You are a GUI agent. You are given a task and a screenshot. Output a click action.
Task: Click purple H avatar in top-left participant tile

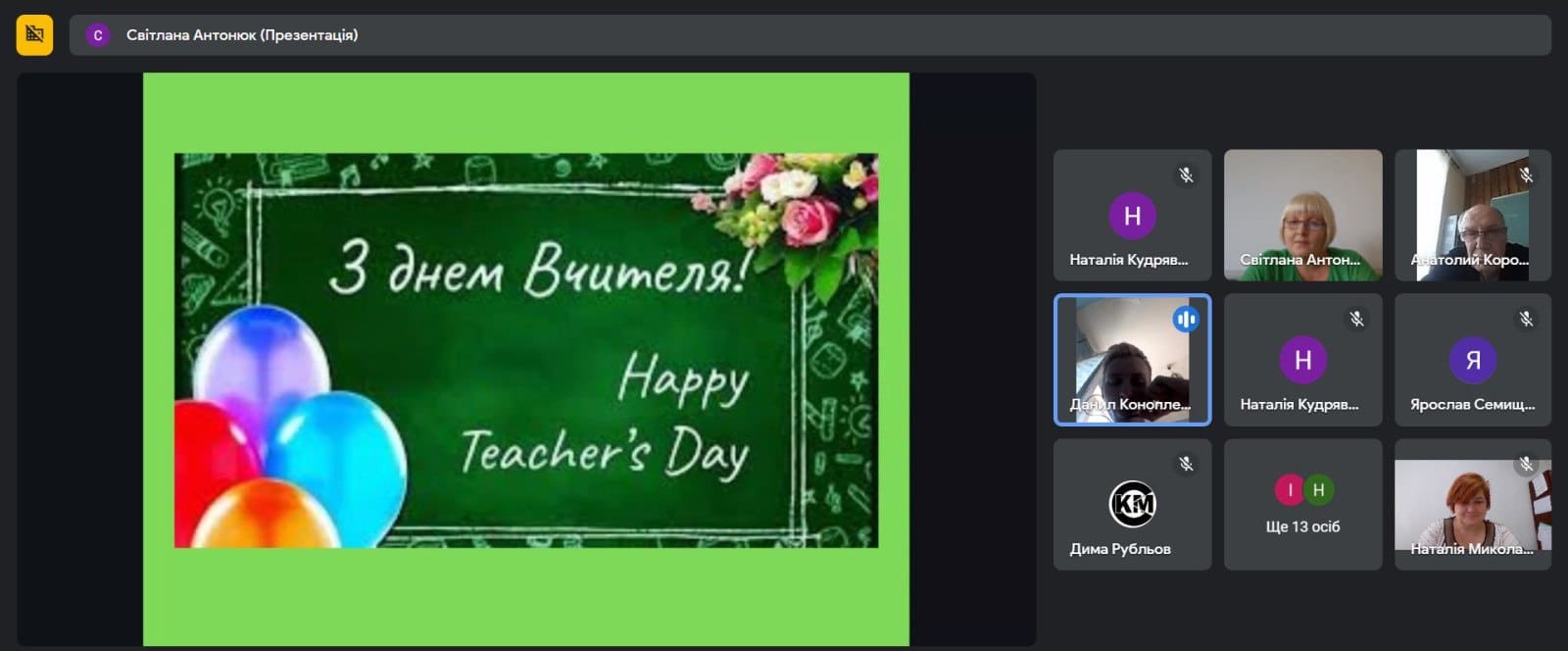1132,216
